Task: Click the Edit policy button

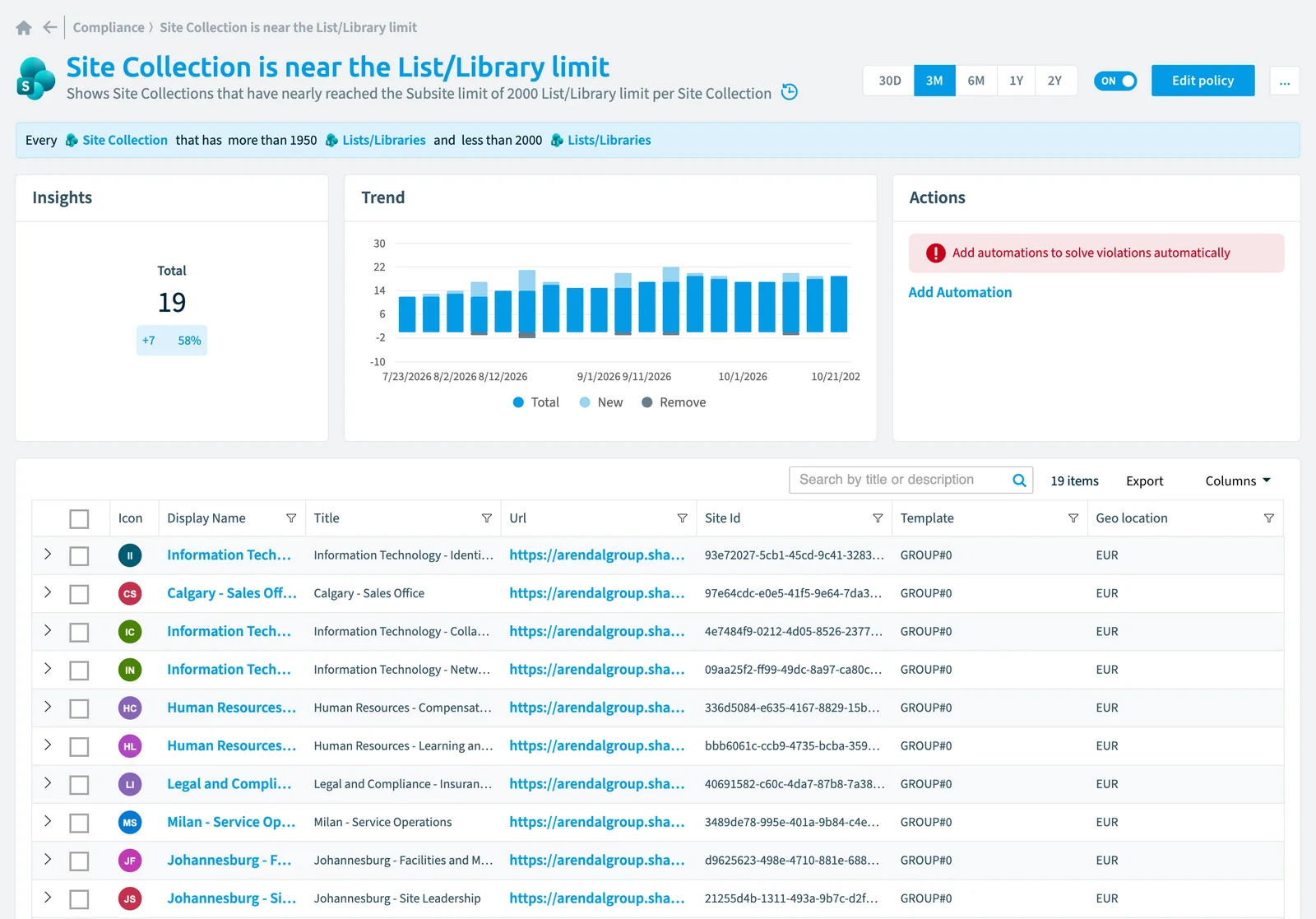Action: pos(1202,81)
